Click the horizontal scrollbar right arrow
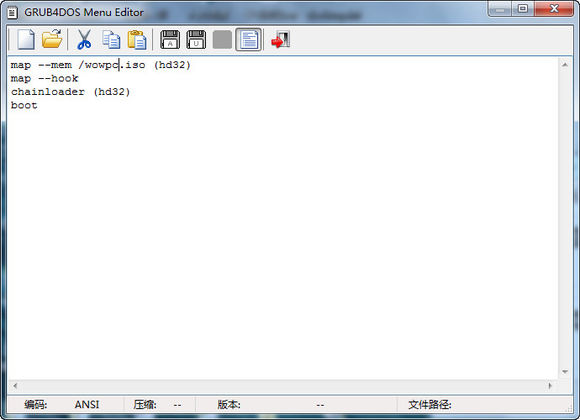580x420 pixels. [550, 386]
